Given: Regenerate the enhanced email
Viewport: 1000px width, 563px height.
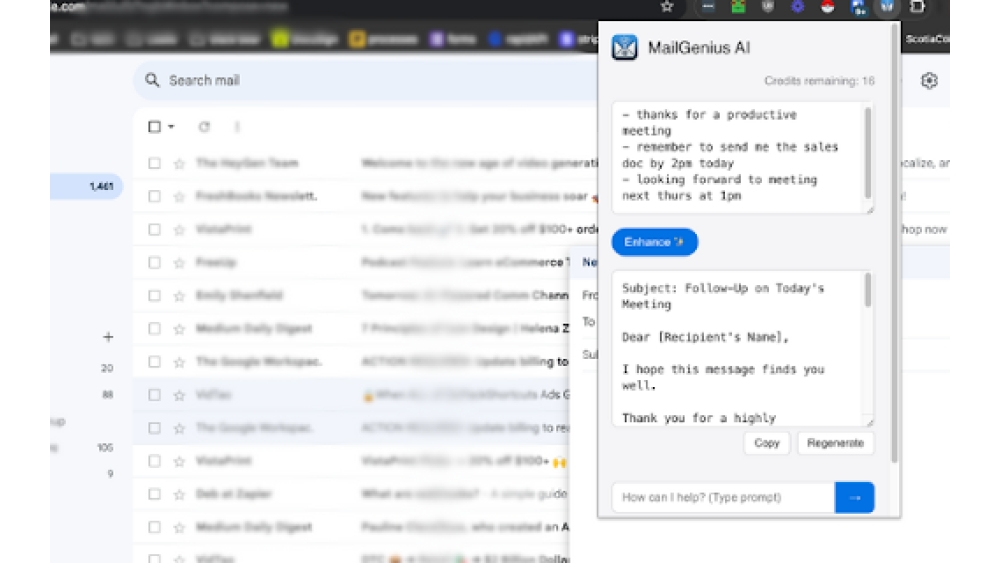Looking at the screenshot, I should coord(835,443).
